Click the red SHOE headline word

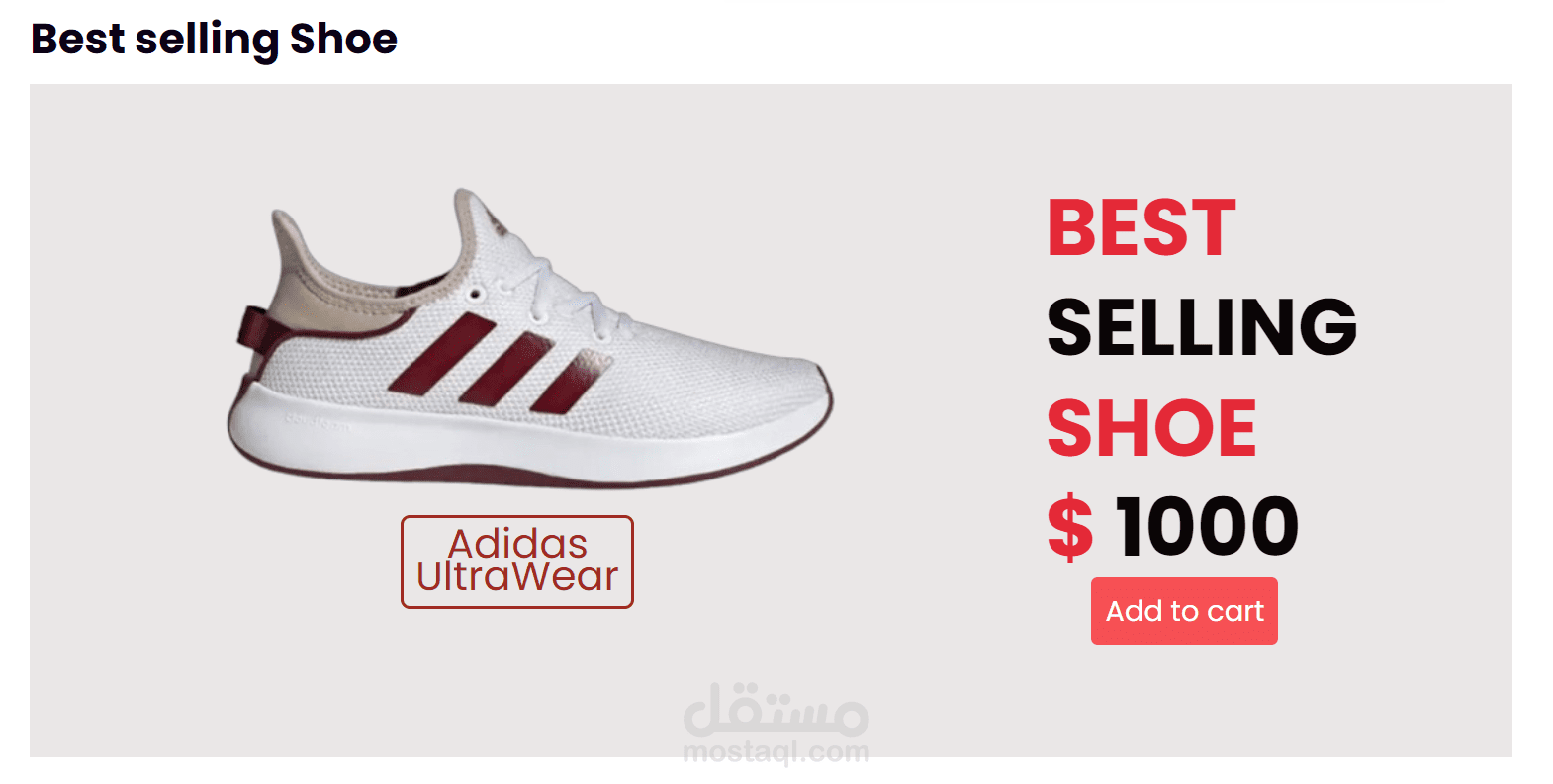(x=1151, y=427)
